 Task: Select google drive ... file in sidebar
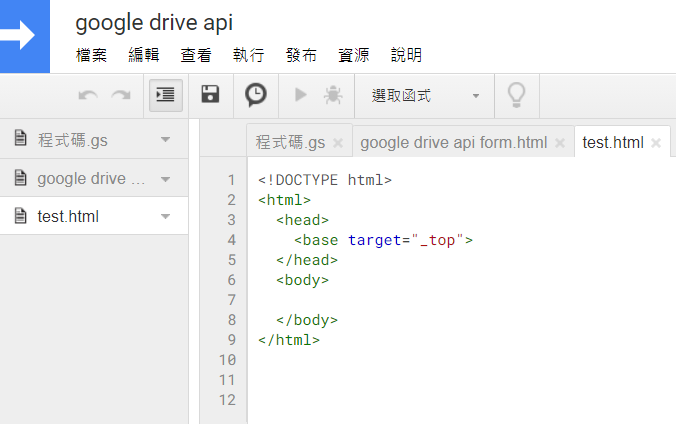tap(94, 178)
